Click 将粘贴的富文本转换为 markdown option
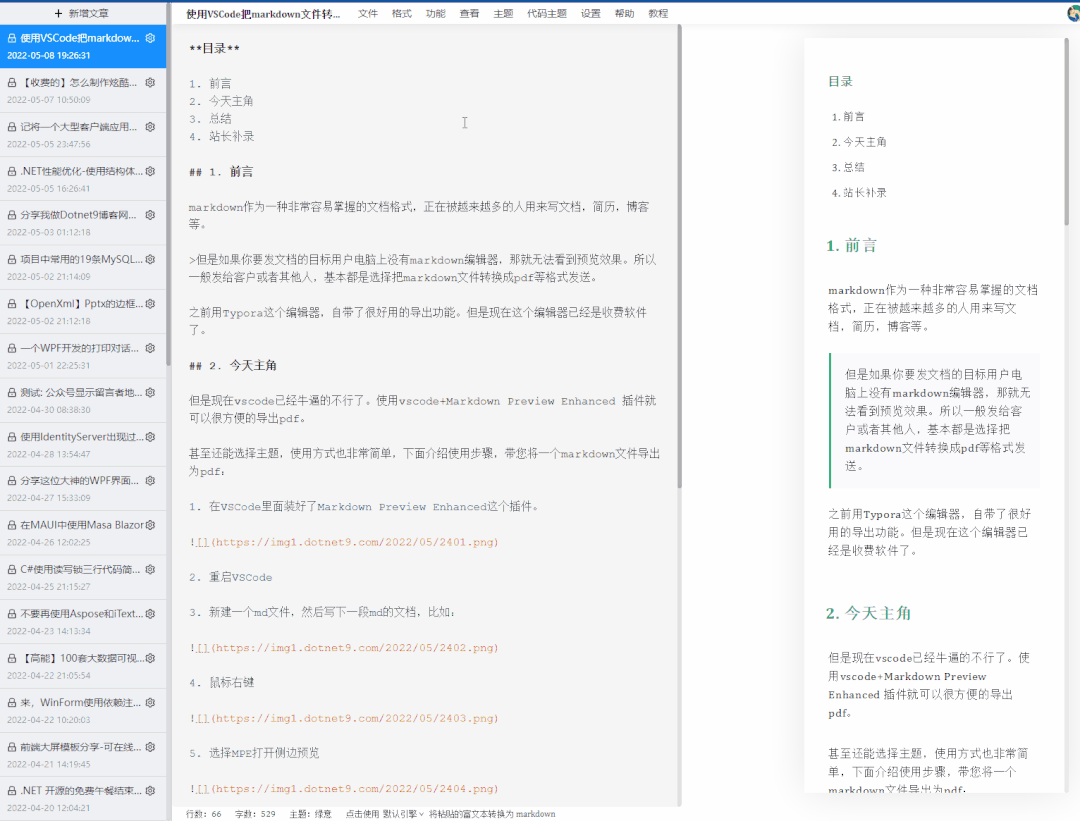The image size is (1080, 821). [492, 813]
